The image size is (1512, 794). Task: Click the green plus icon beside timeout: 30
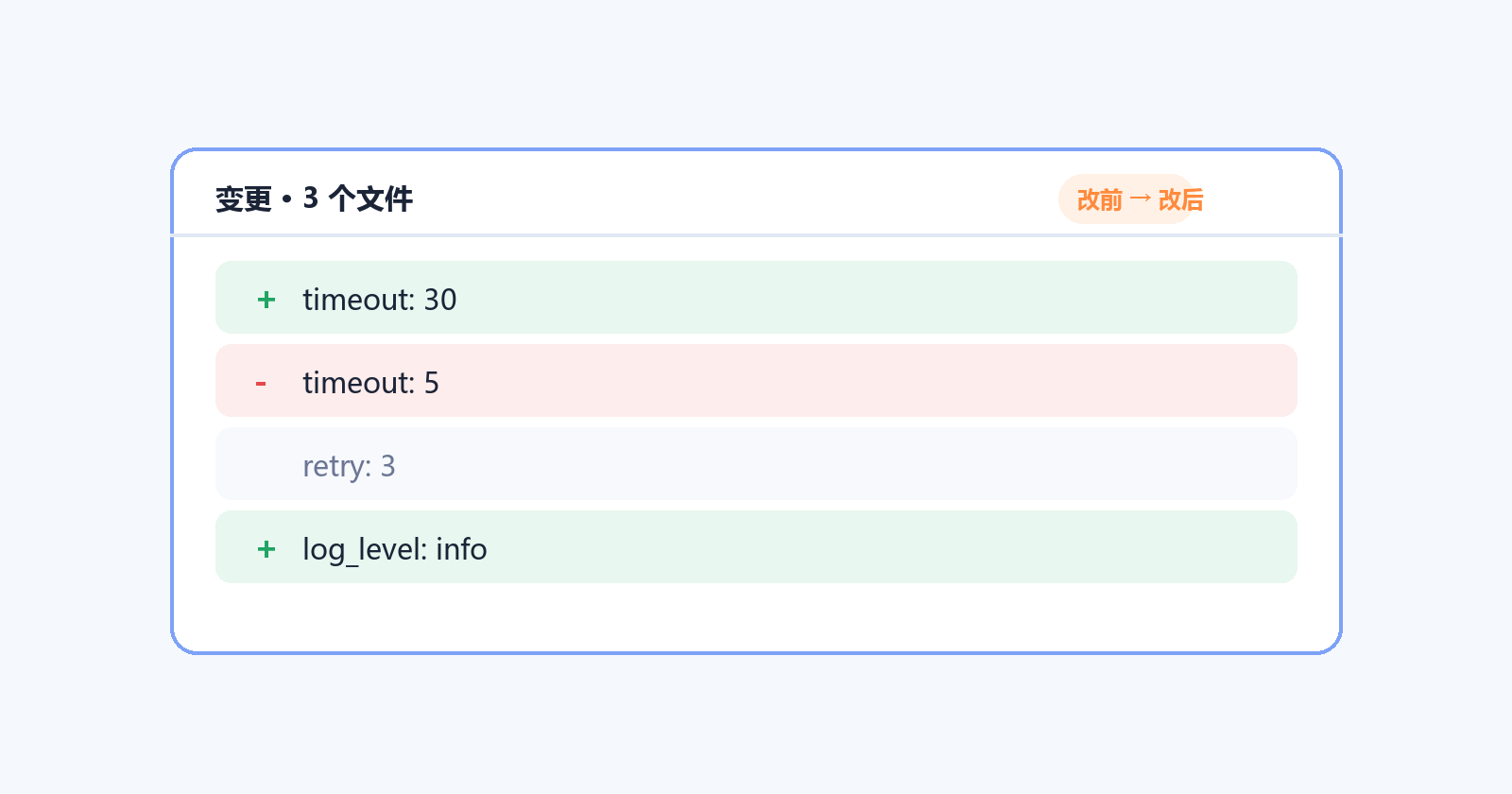point(266,300)
